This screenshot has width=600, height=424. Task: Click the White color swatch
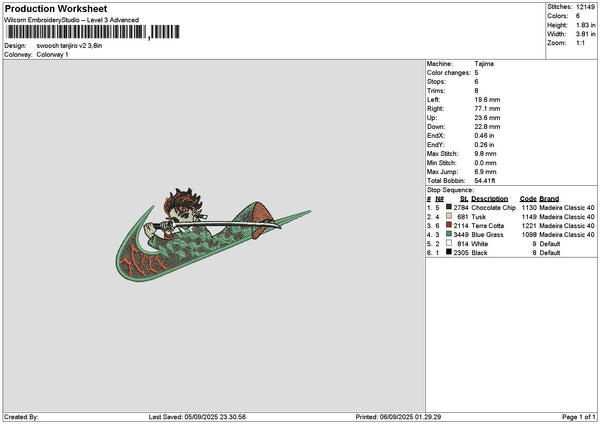coord(449,243)
